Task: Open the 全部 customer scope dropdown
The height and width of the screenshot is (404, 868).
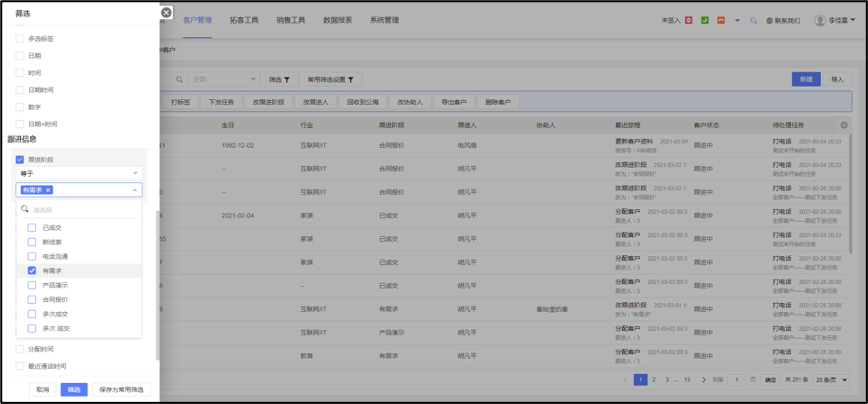Action: (224, 80)
